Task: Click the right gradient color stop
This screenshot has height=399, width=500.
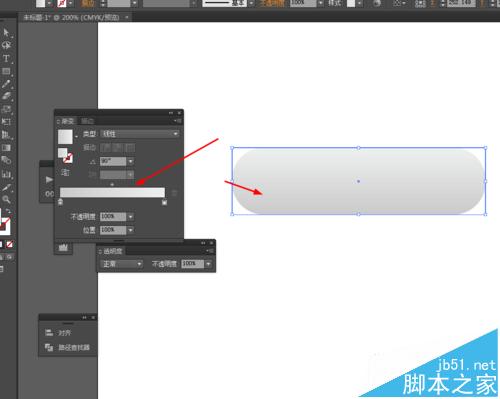Action: 164,202
